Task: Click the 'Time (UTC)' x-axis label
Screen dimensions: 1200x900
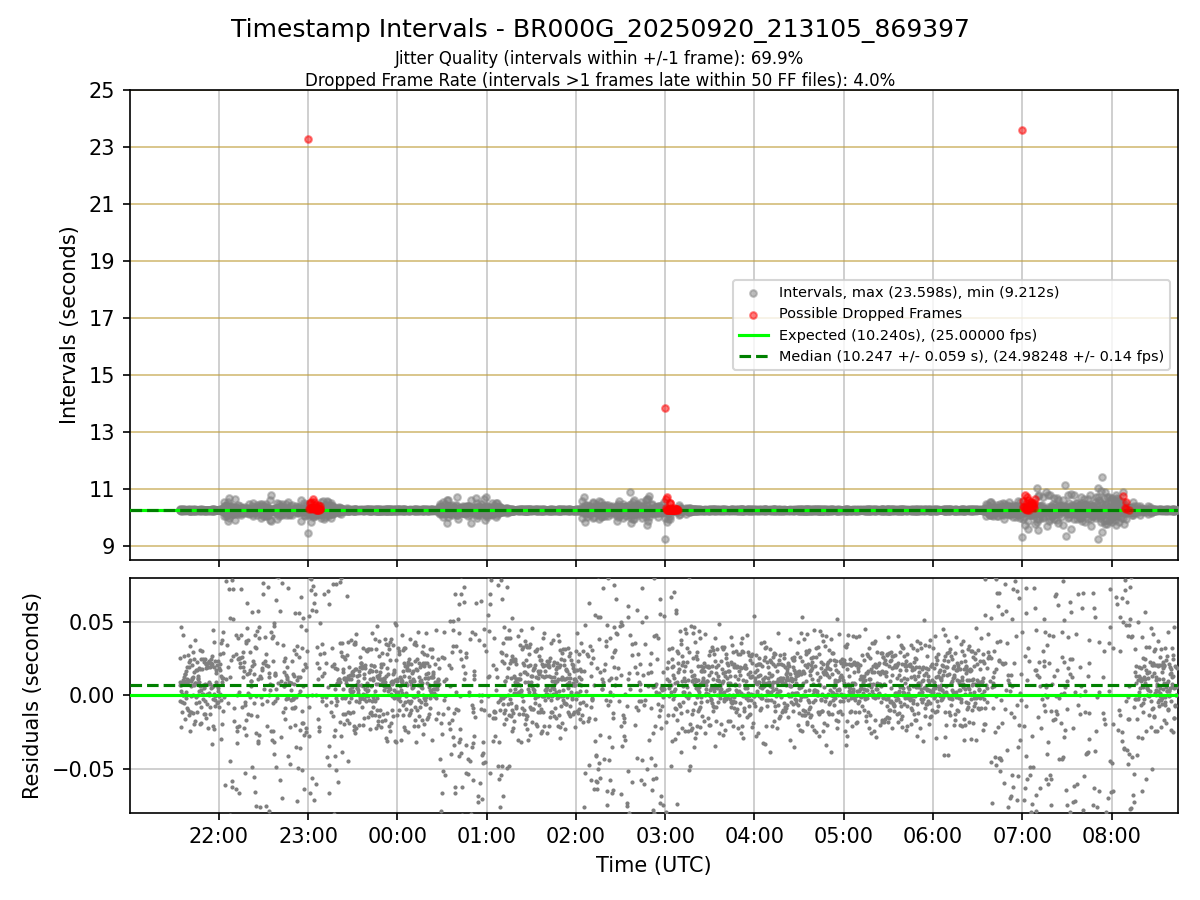Action: point(653,865)
